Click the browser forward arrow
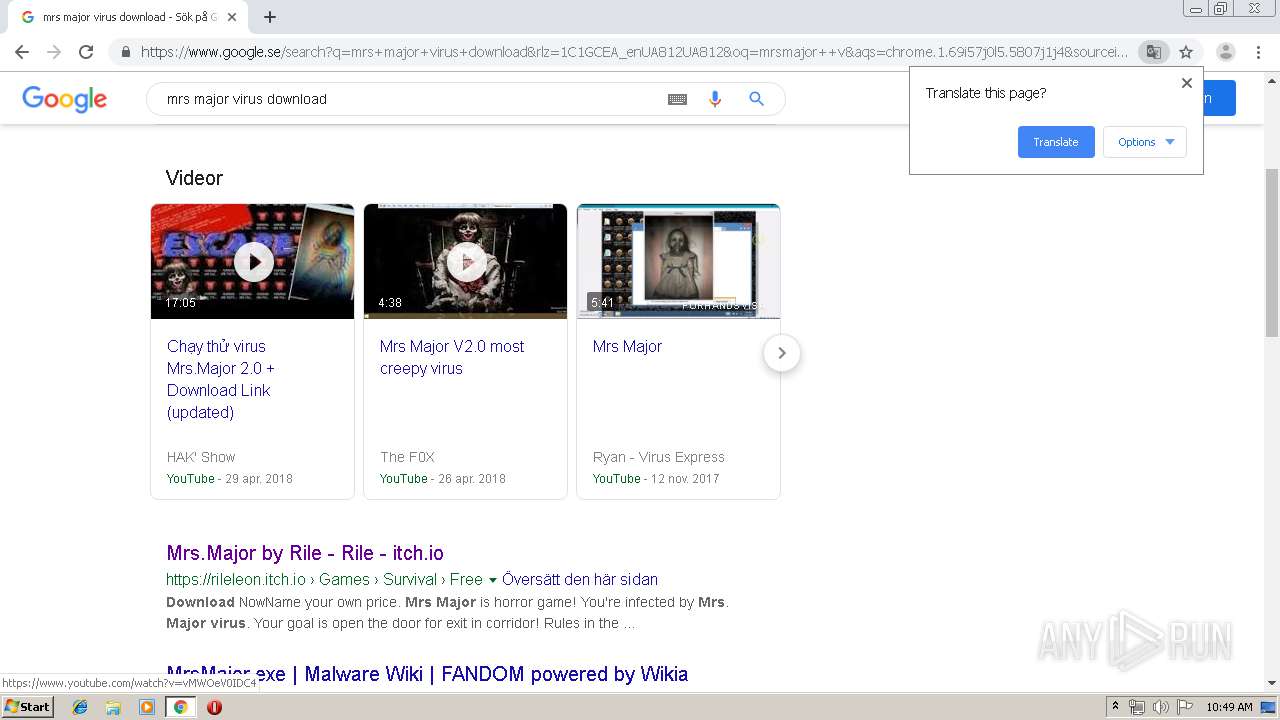 [x=54, y=52]
